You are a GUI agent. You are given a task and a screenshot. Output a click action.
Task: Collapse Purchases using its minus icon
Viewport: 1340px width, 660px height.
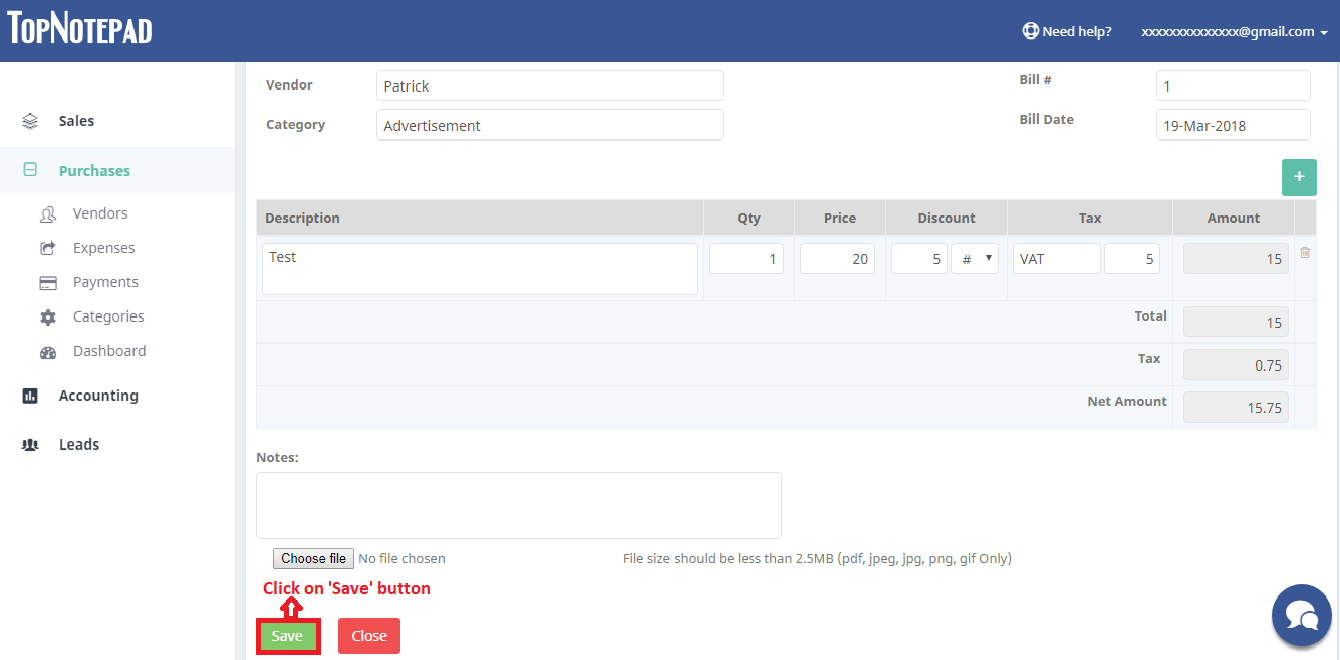[30, 170]
